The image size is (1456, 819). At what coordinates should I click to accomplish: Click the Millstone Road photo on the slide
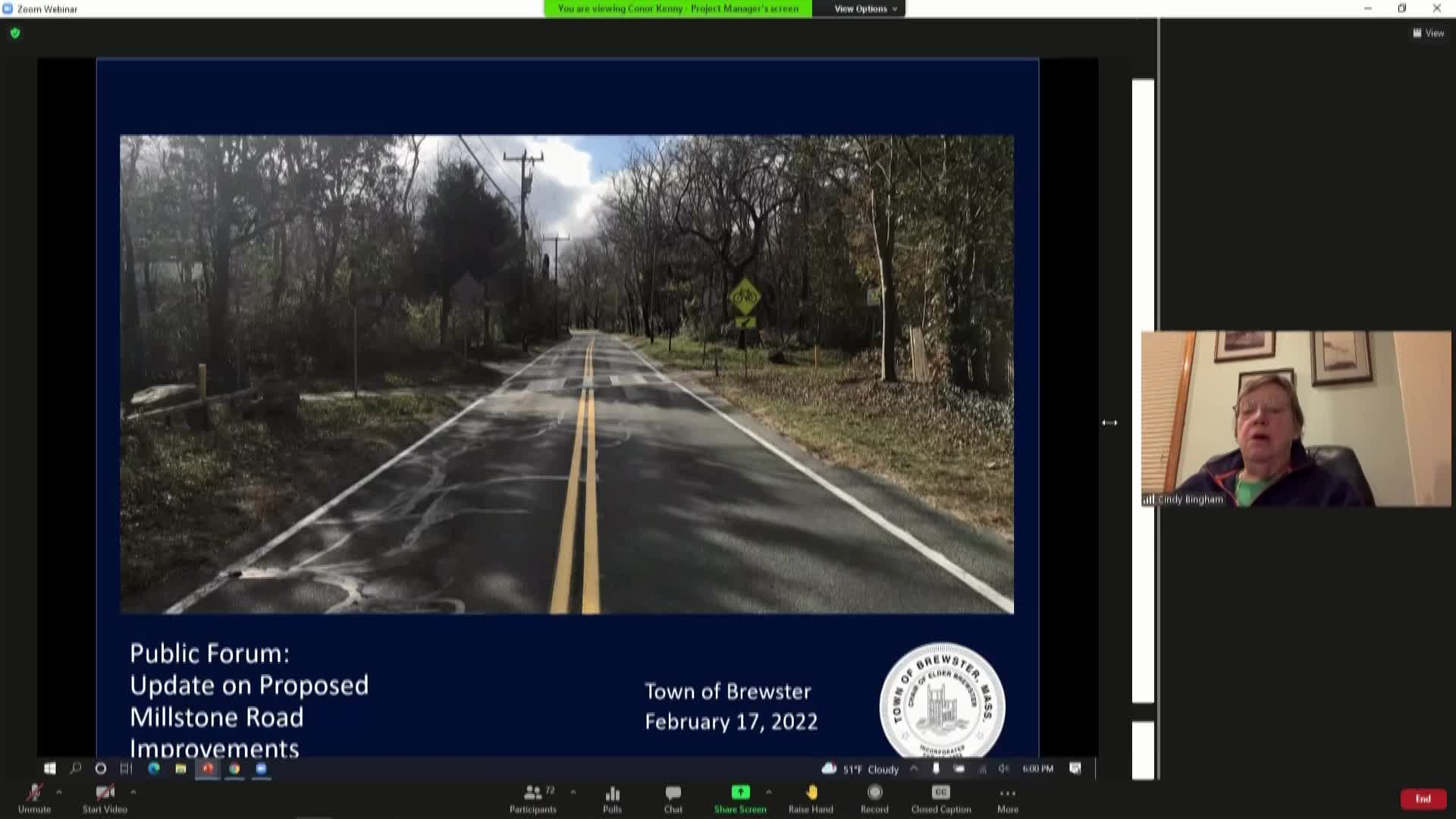tap(566, 374)
